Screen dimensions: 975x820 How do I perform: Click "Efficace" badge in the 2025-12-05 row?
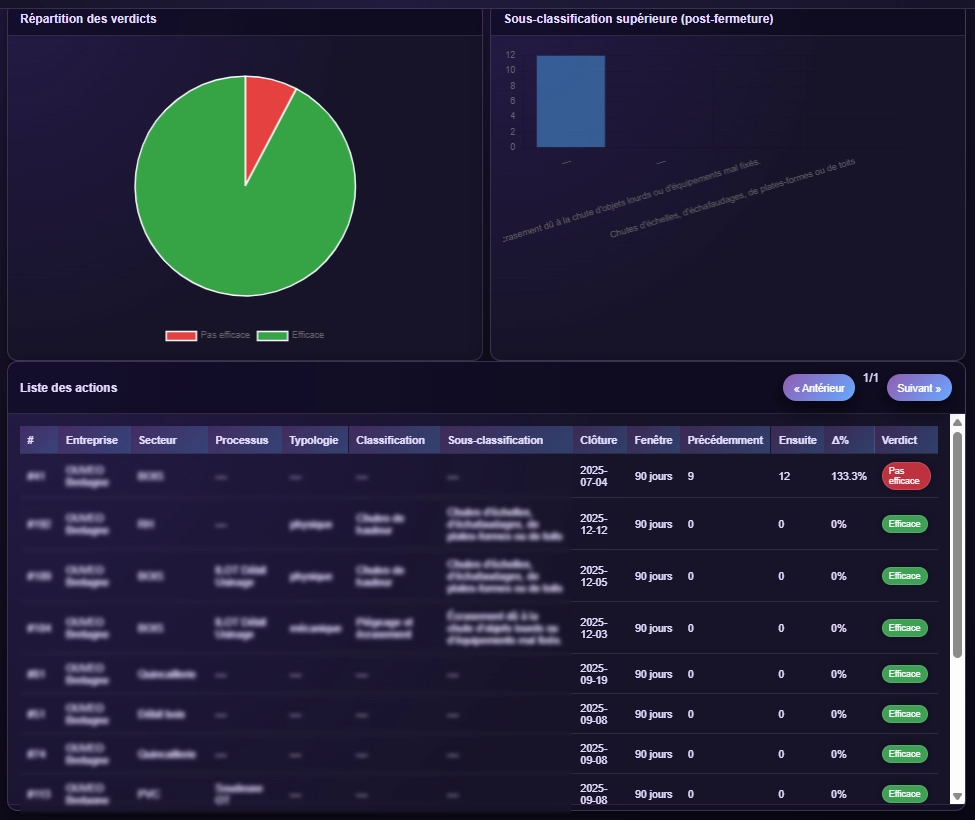pyautogui.click(x=904, y=576)
